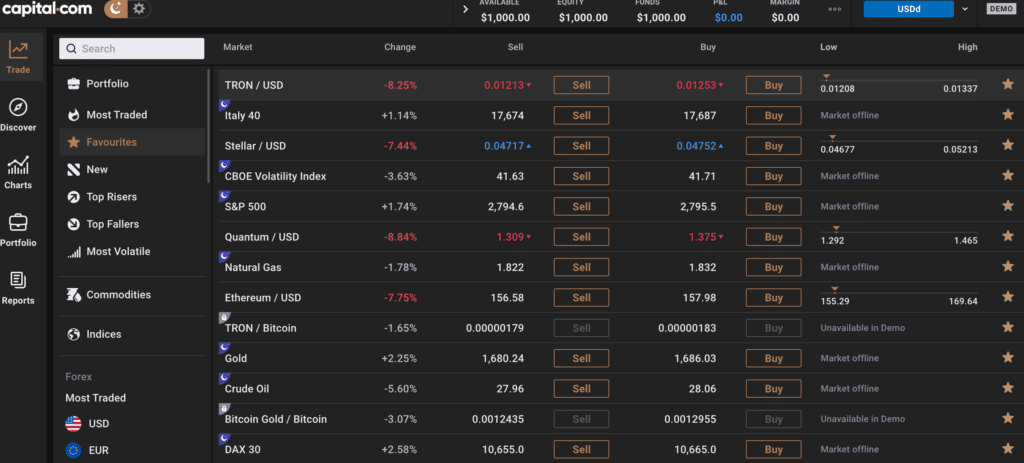The width and height of the screenshot is (1024, 463).
Task: Click the USD flag icon
Action: [x=73, y=424]
